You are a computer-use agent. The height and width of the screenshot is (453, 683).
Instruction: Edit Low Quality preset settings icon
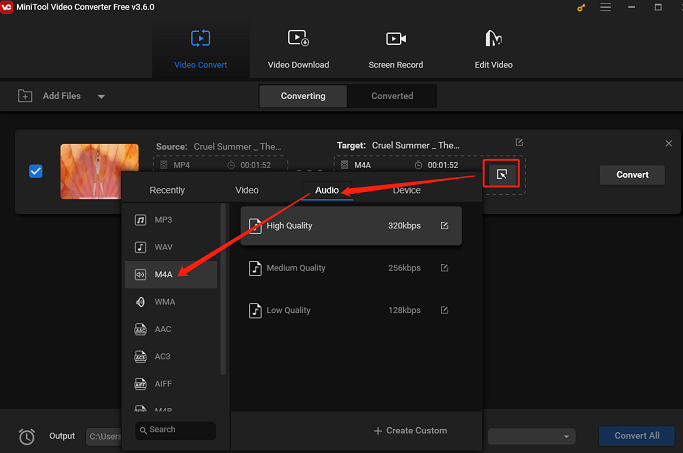click(444, 310)
